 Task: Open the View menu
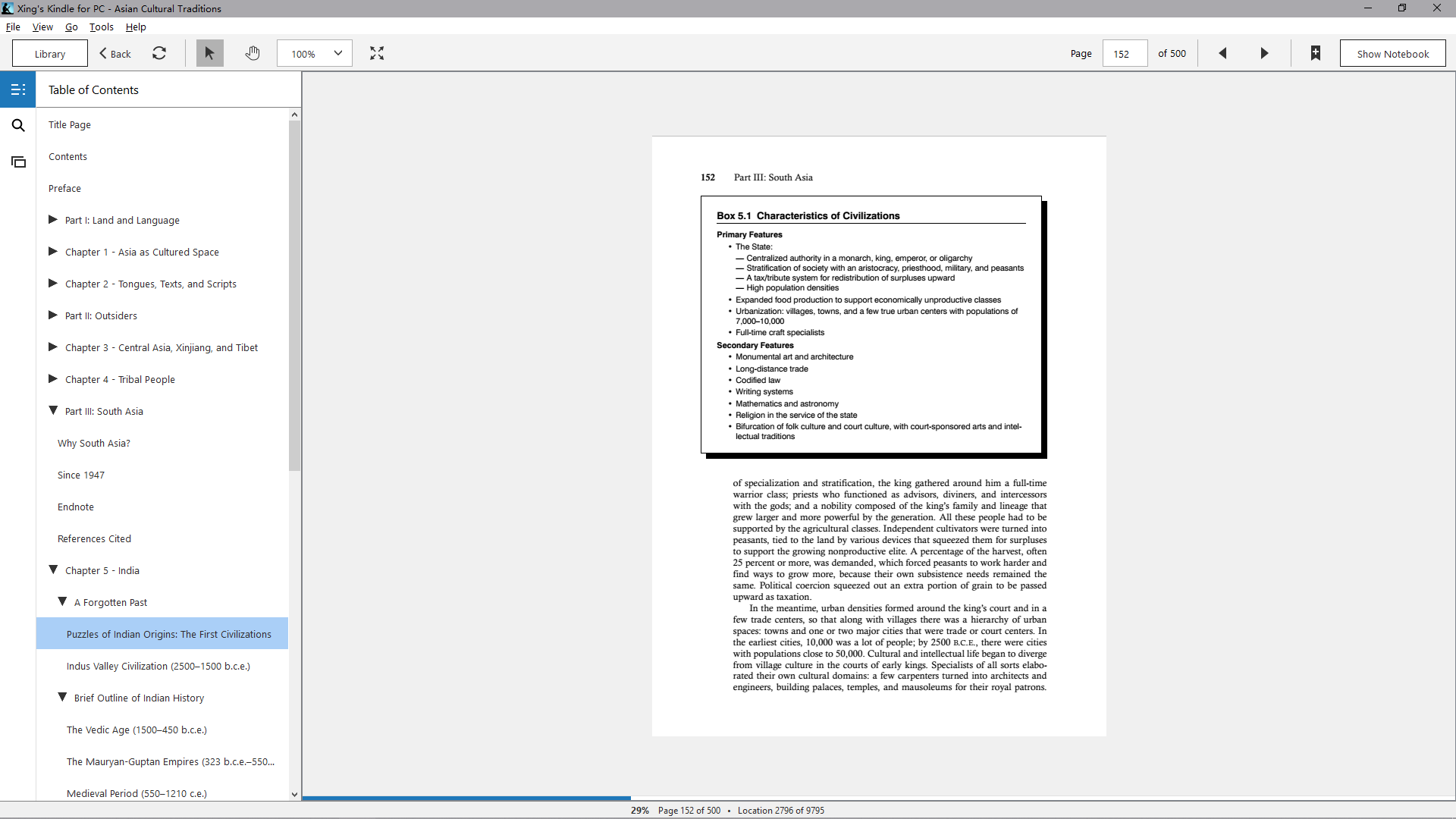tap(42, 27)
